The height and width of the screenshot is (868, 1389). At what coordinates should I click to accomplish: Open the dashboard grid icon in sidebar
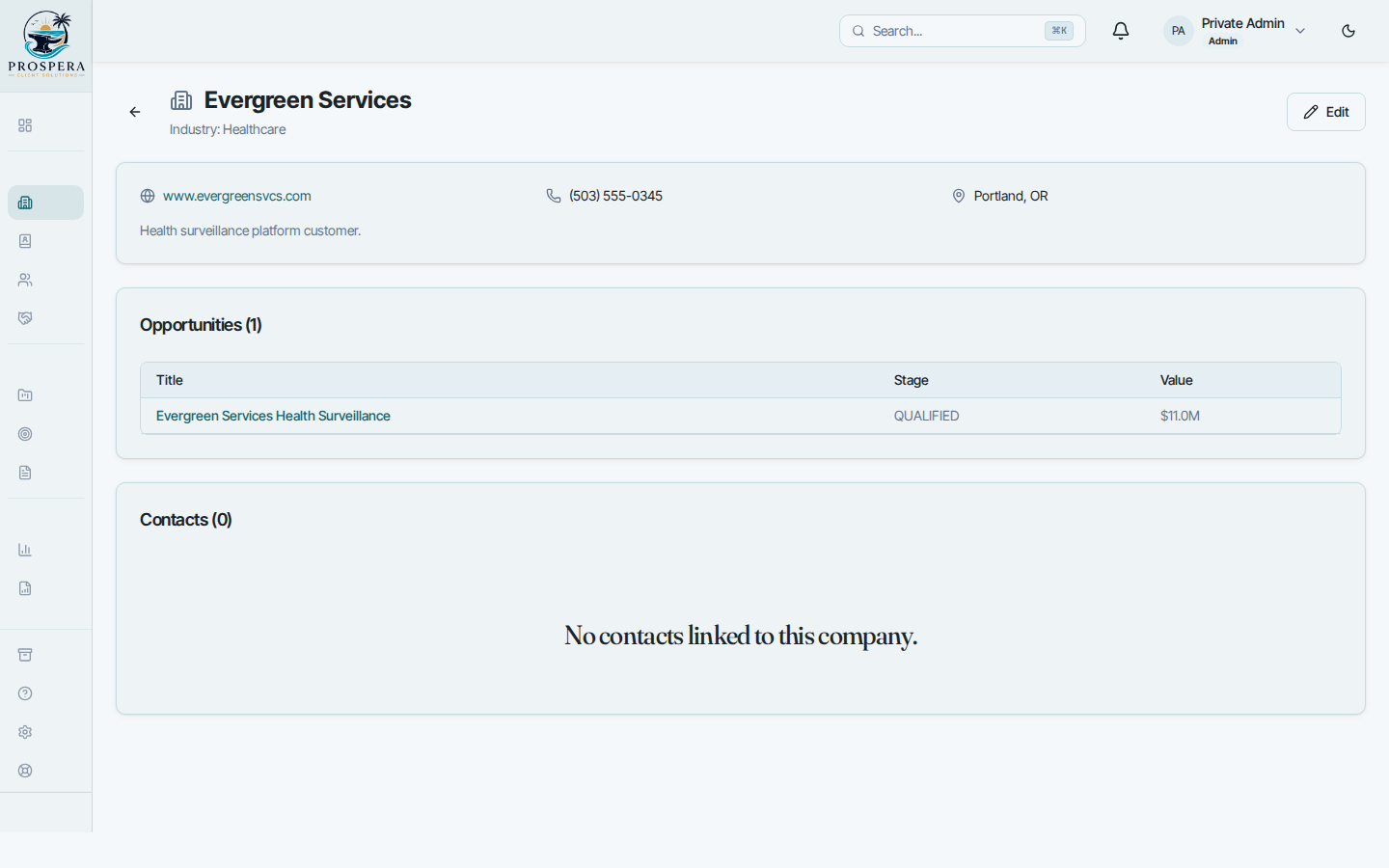click(x=25, y=125)
